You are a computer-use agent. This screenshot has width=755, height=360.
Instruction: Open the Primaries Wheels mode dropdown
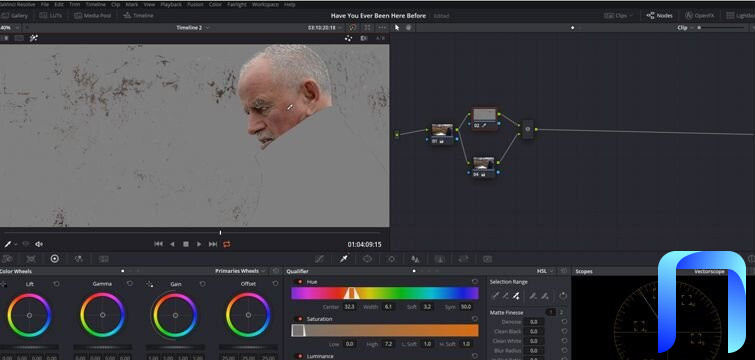240,271
